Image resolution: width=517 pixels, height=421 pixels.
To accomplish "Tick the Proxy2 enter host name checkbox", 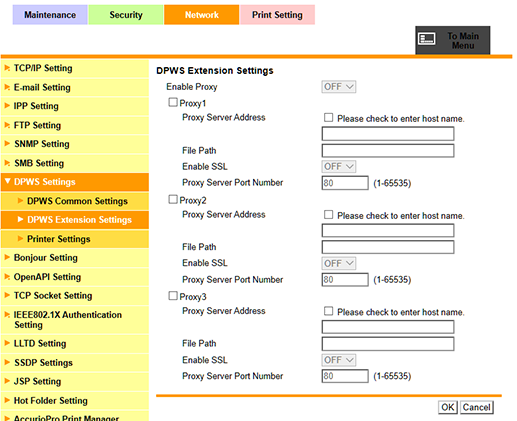I will [x=328, y=214].
